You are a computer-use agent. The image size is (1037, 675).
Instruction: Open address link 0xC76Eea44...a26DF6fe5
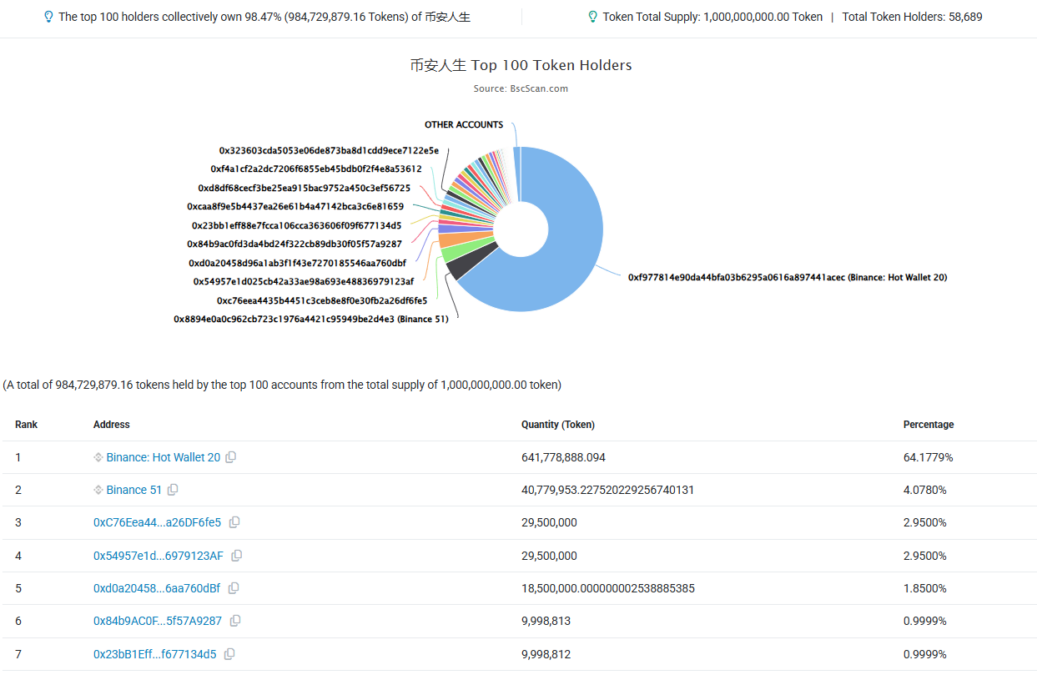click(157, 523)
